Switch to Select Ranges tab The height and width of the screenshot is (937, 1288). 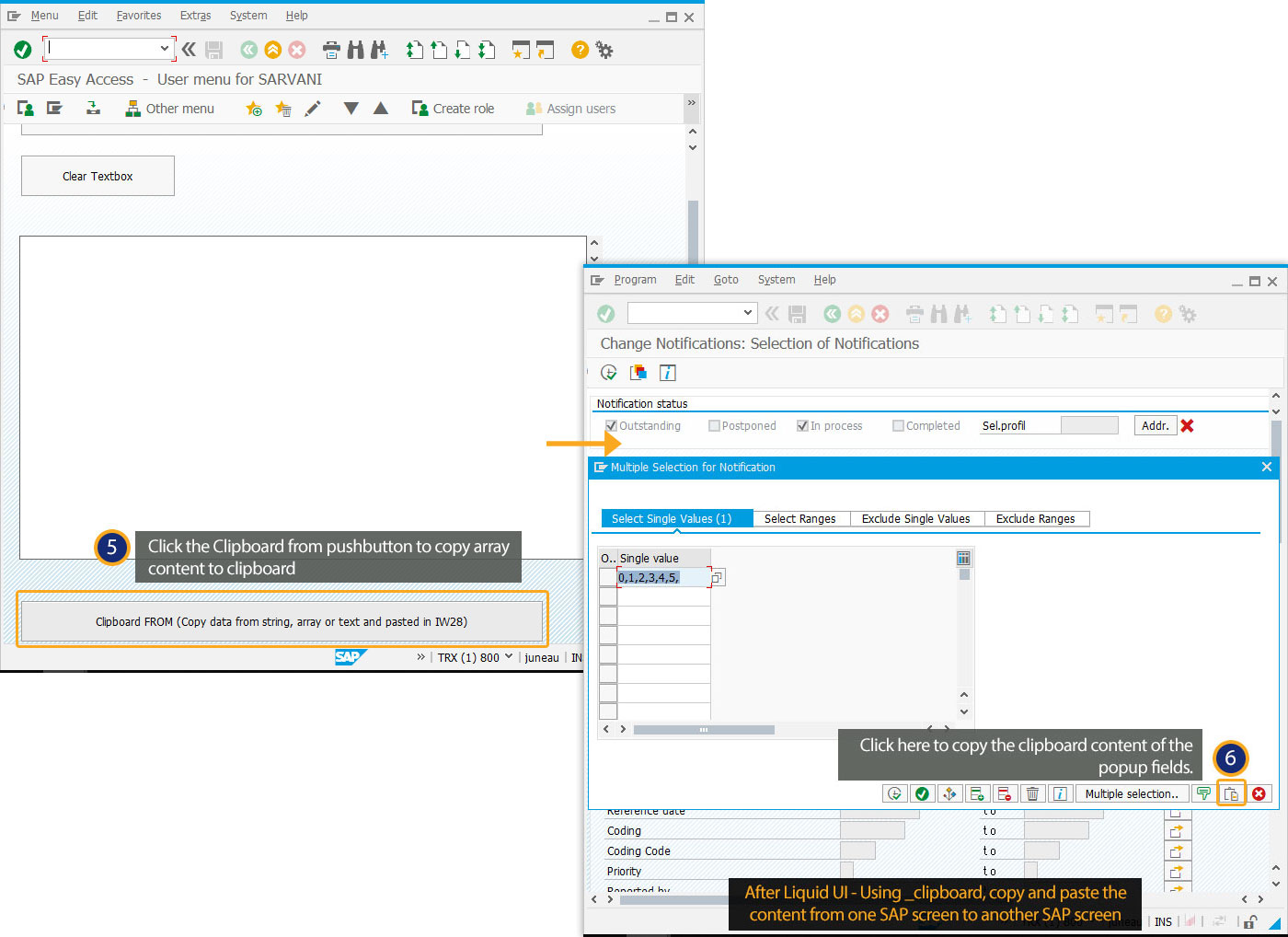pyautogui.click(x=800, y=518)
